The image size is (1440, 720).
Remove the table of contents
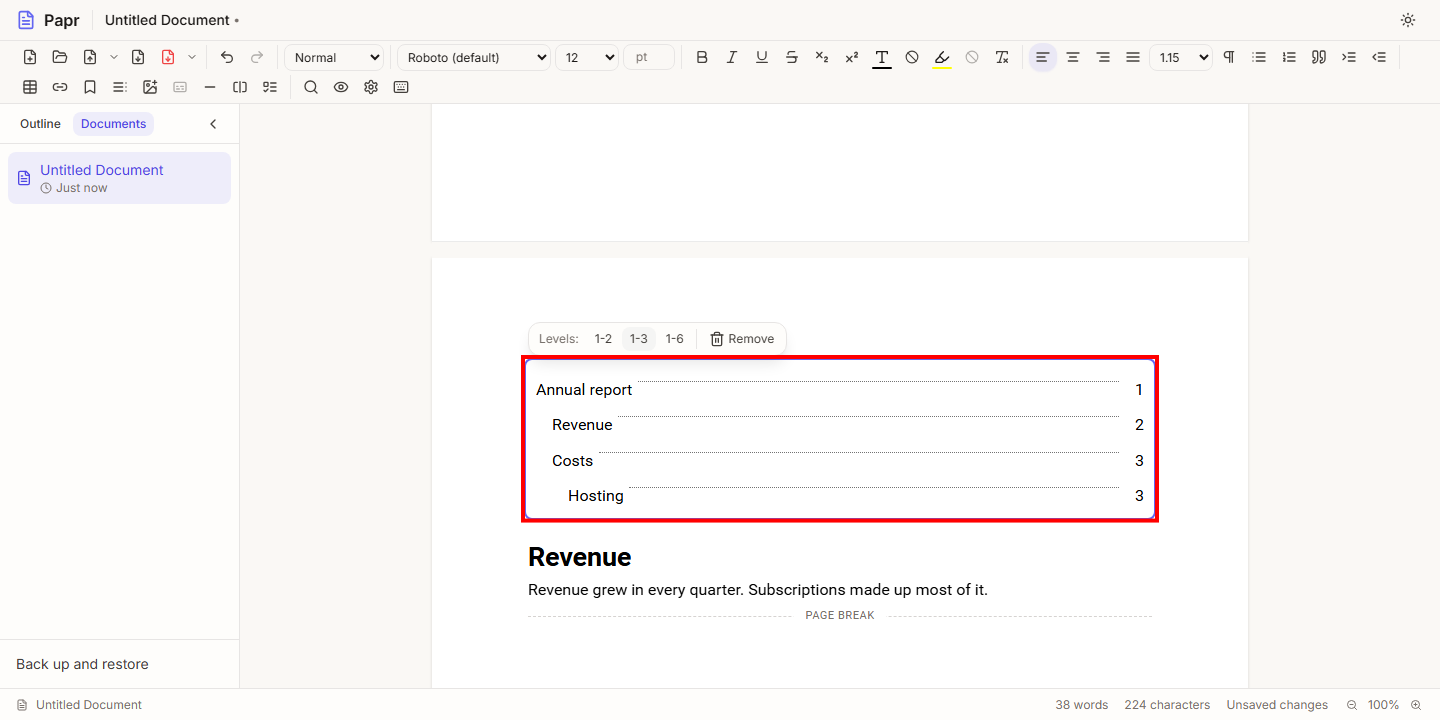click(742, 339)
